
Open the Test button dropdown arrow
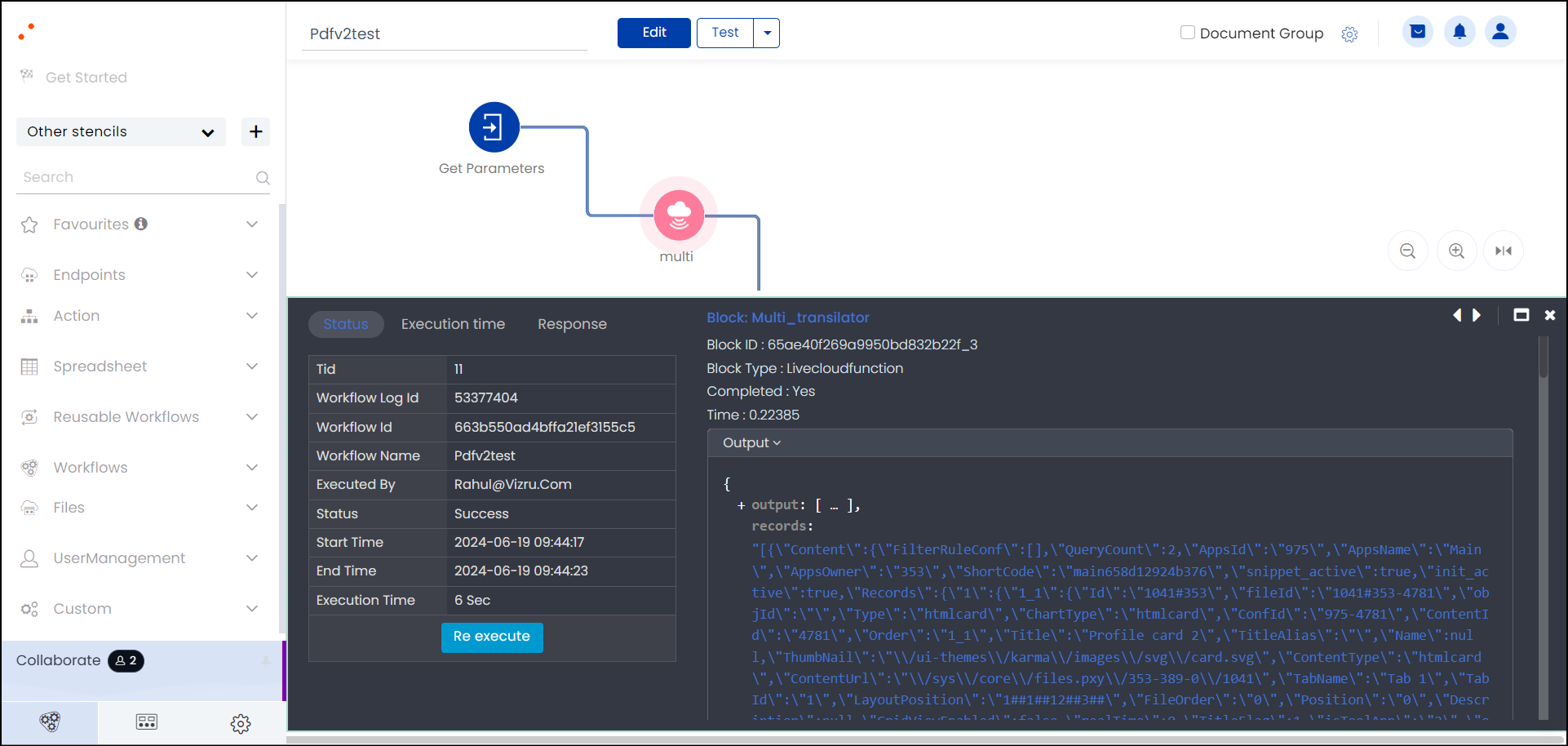point(767,33)
